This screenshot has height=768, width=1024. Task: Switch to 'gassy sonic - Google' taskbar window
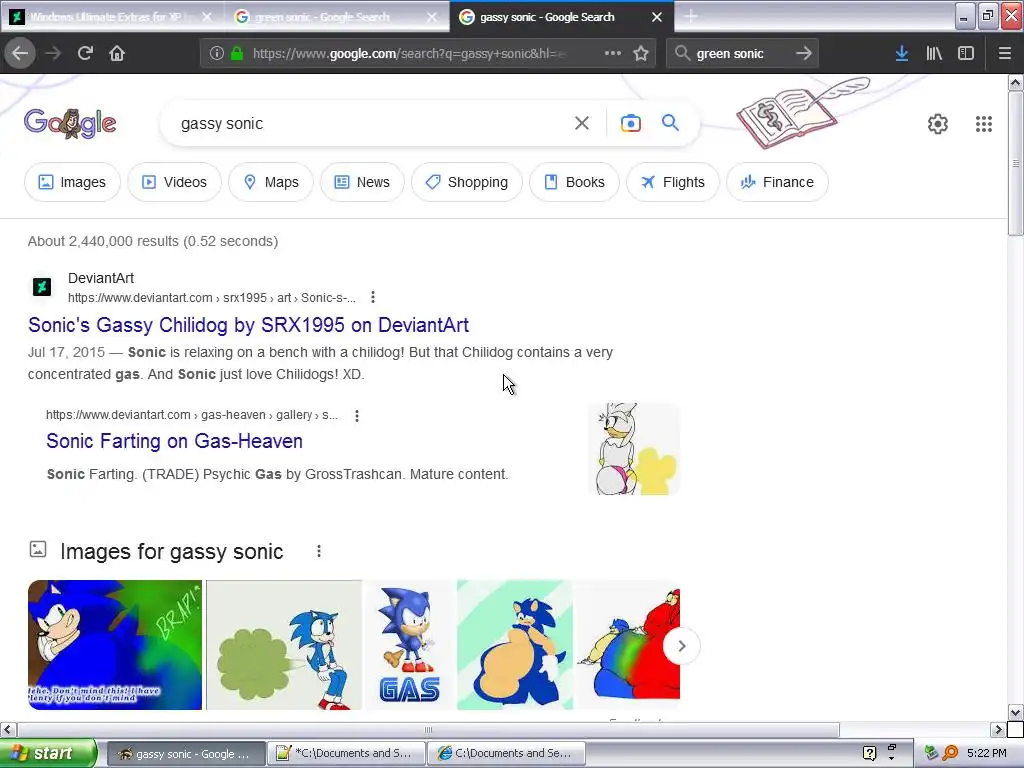tap(185, 754)
